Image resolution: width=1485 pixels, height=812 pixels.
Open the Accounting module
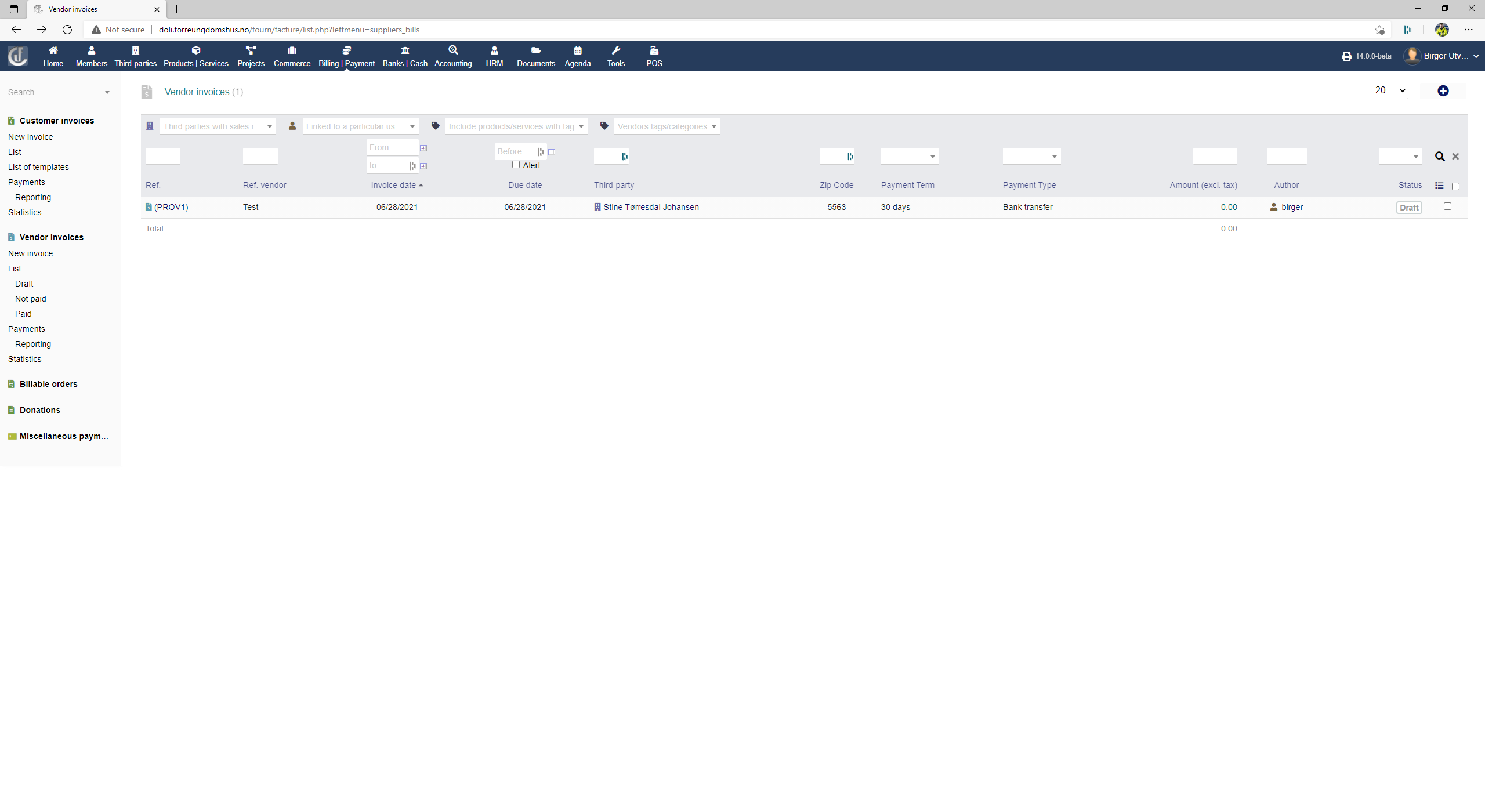coord(453,56)
